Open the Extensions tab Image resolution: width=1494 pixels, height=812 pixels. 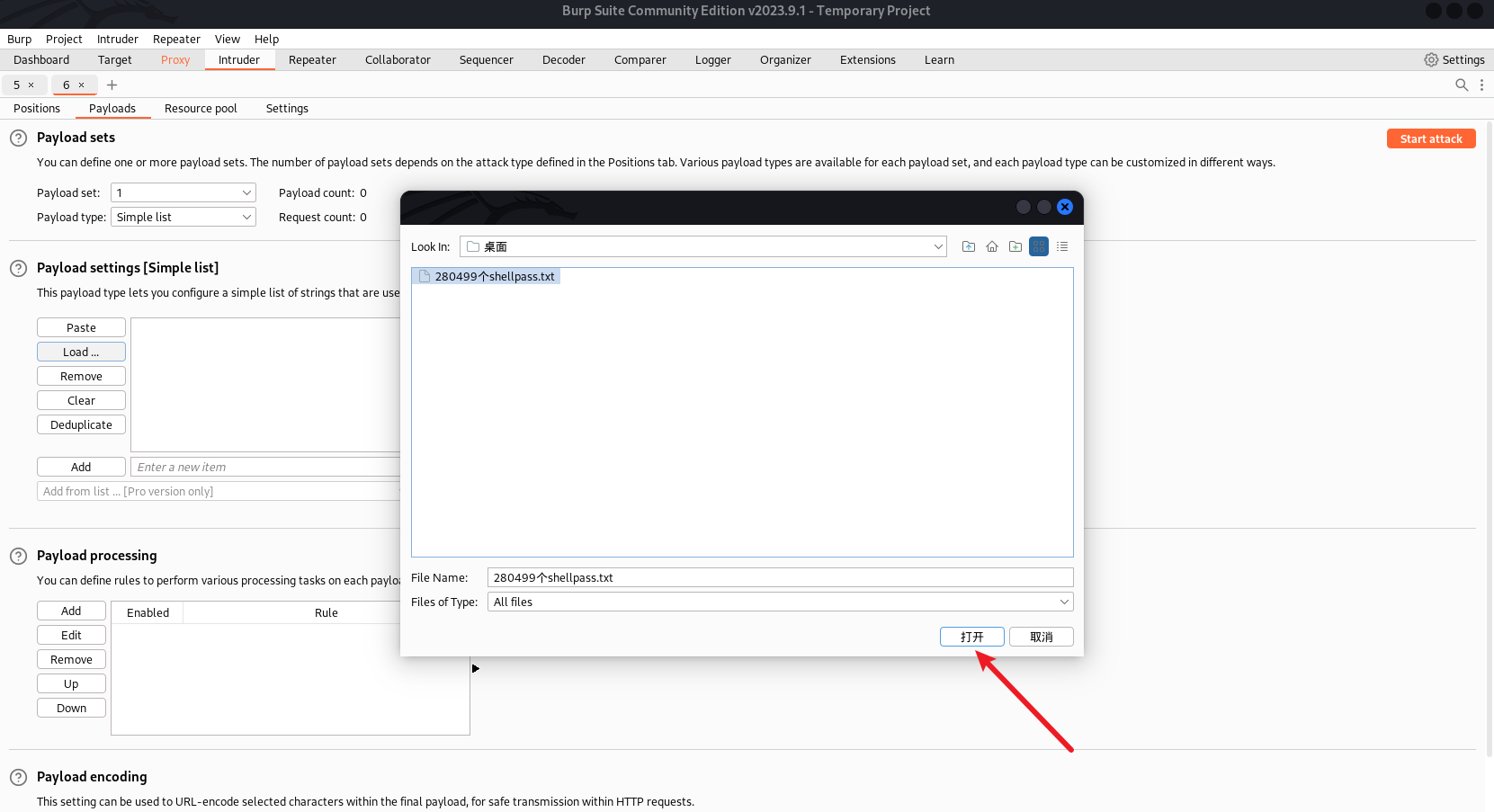pyautogui.click(x=868, y=59)
